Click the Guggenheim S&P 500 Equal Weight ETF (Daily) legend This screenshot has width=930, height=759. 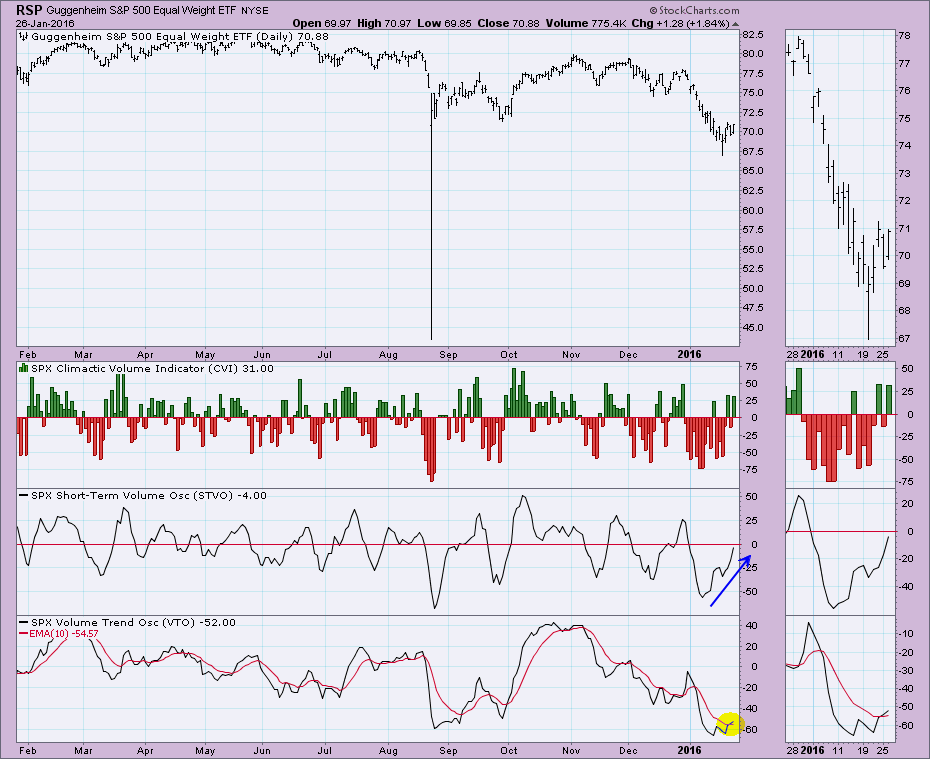click(180, 36)
